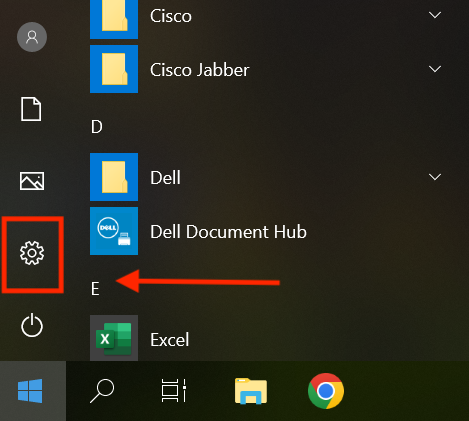Jump to letter D section header
The image size is (469, 421).
click(97, 127)
